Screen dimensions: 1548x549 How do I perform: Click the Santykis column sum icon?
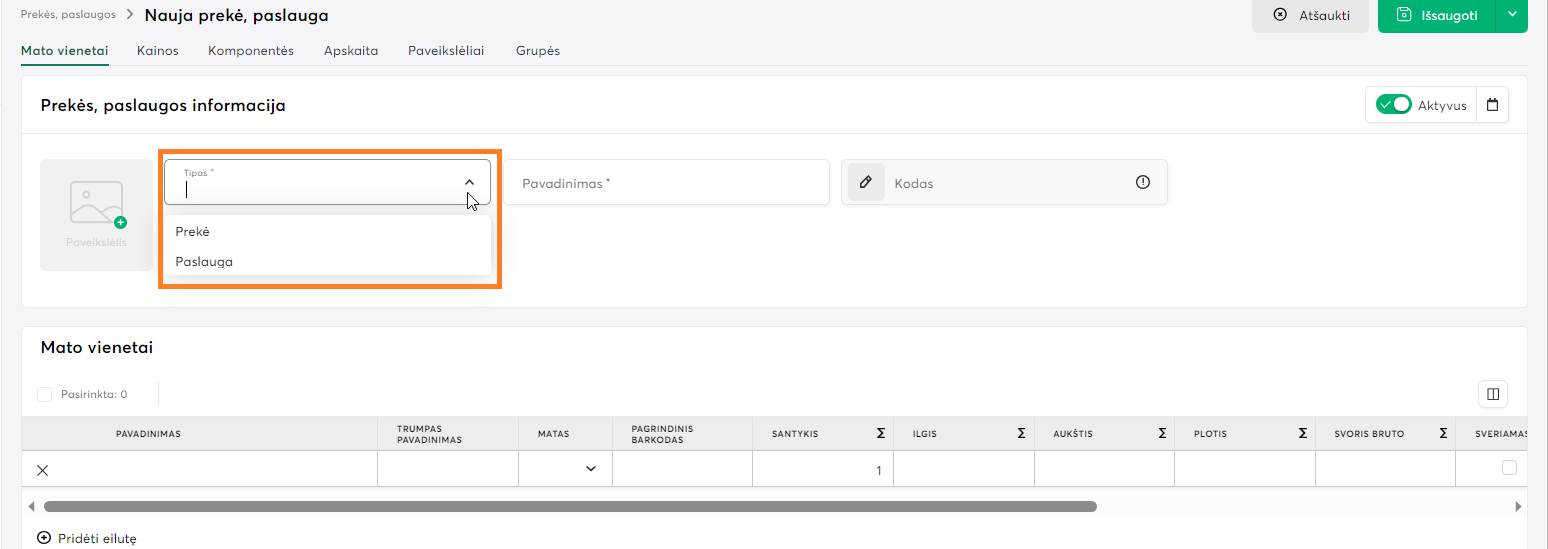(880, 434)
